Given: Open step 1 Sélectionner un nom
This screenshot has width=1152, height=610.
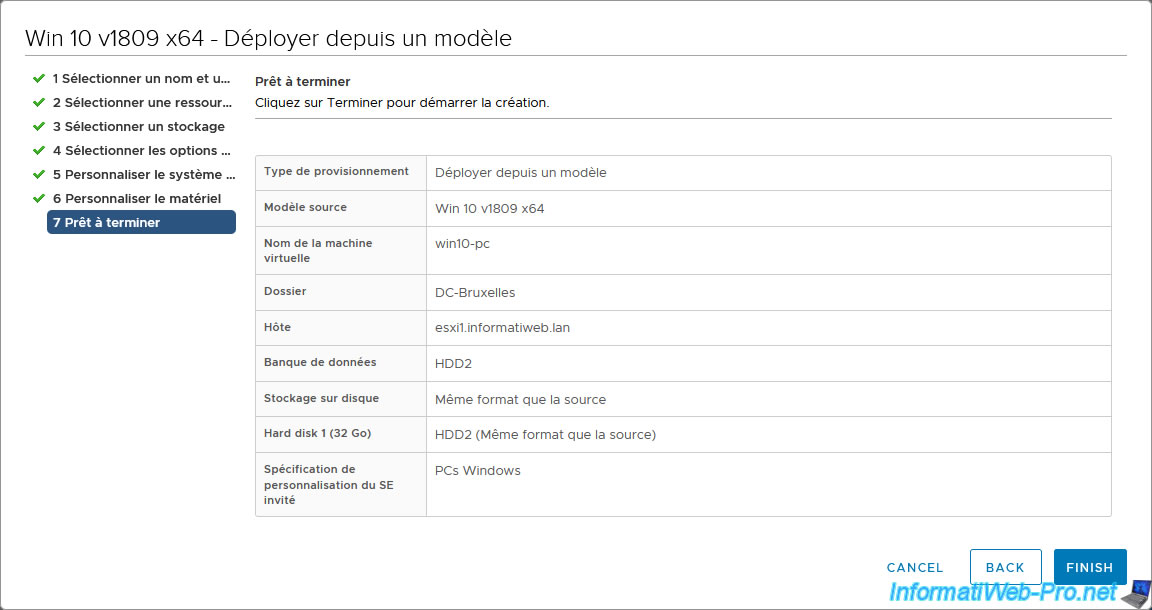Looking at the screenshot, I should pos(141,79).
